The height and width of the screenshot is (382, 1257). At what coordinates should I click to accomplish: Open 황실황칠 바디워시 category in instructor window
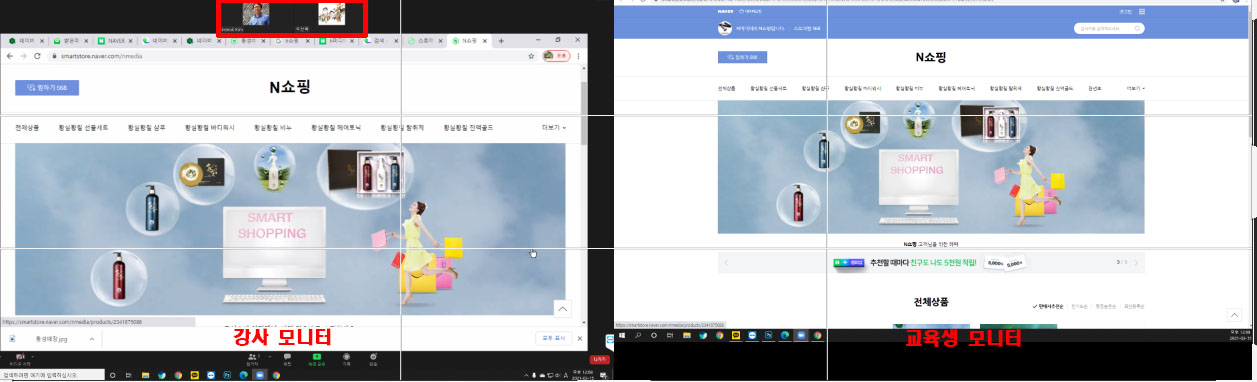(211, 128)
